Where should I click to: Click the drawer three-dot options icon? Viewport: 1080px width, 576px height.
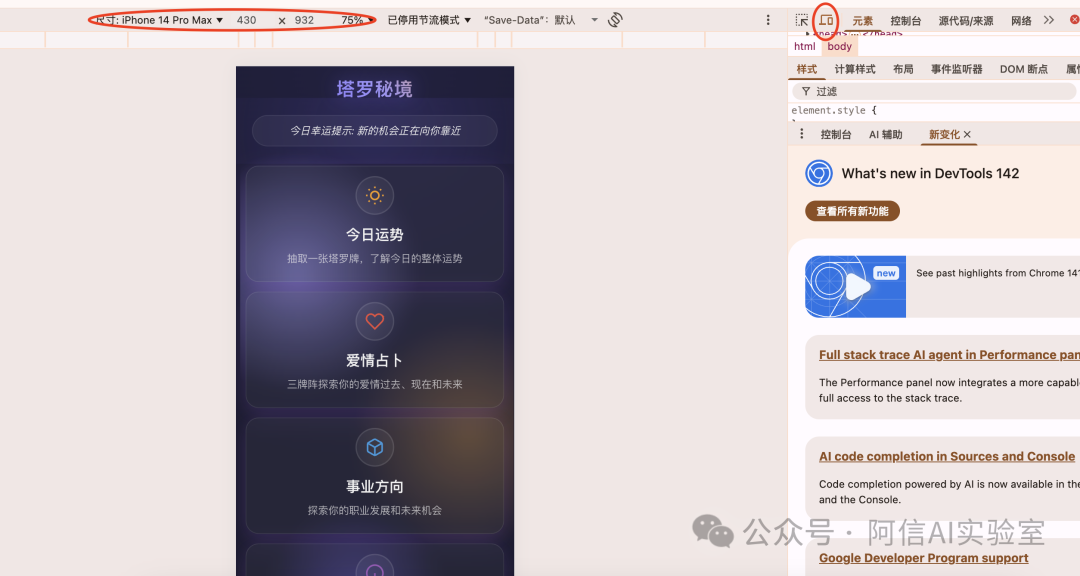801,133
